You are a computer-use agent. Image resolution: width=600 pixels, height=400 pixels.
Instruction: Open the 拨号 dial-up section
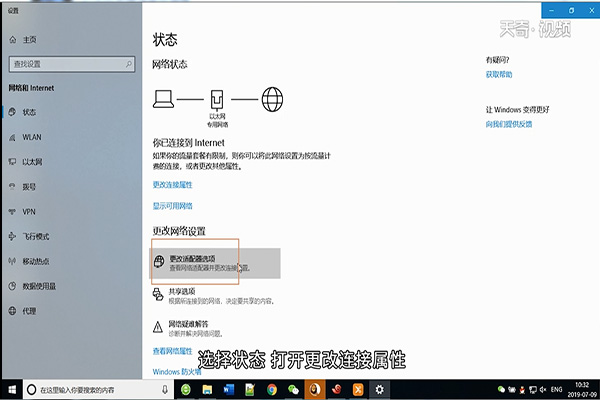tap(28, 187)
